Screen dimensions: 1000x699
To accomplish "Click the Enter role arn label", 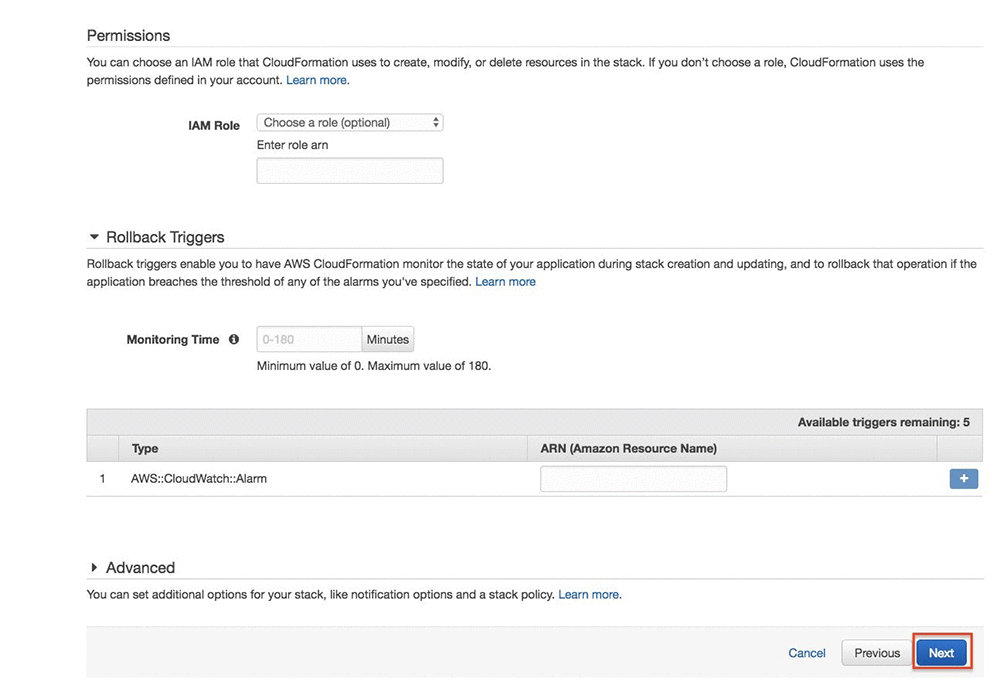I will coord(293,145).
